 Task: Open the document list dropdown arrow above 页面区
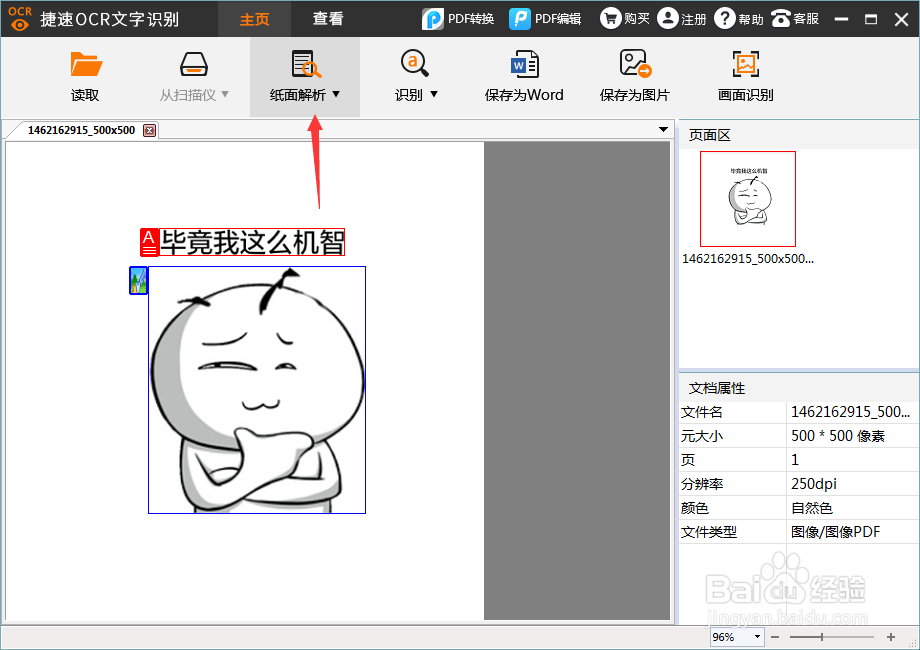(662, 129)
